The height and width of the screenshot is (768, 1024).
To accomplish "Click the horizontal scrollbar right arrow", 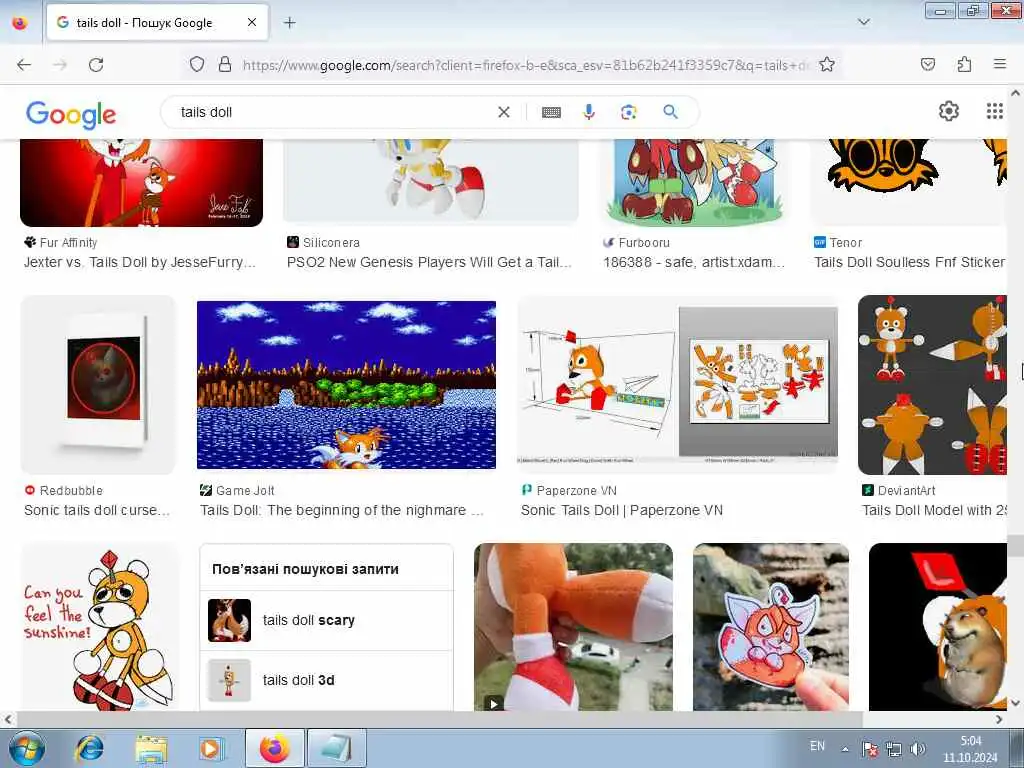I will (x=999, y=719).
